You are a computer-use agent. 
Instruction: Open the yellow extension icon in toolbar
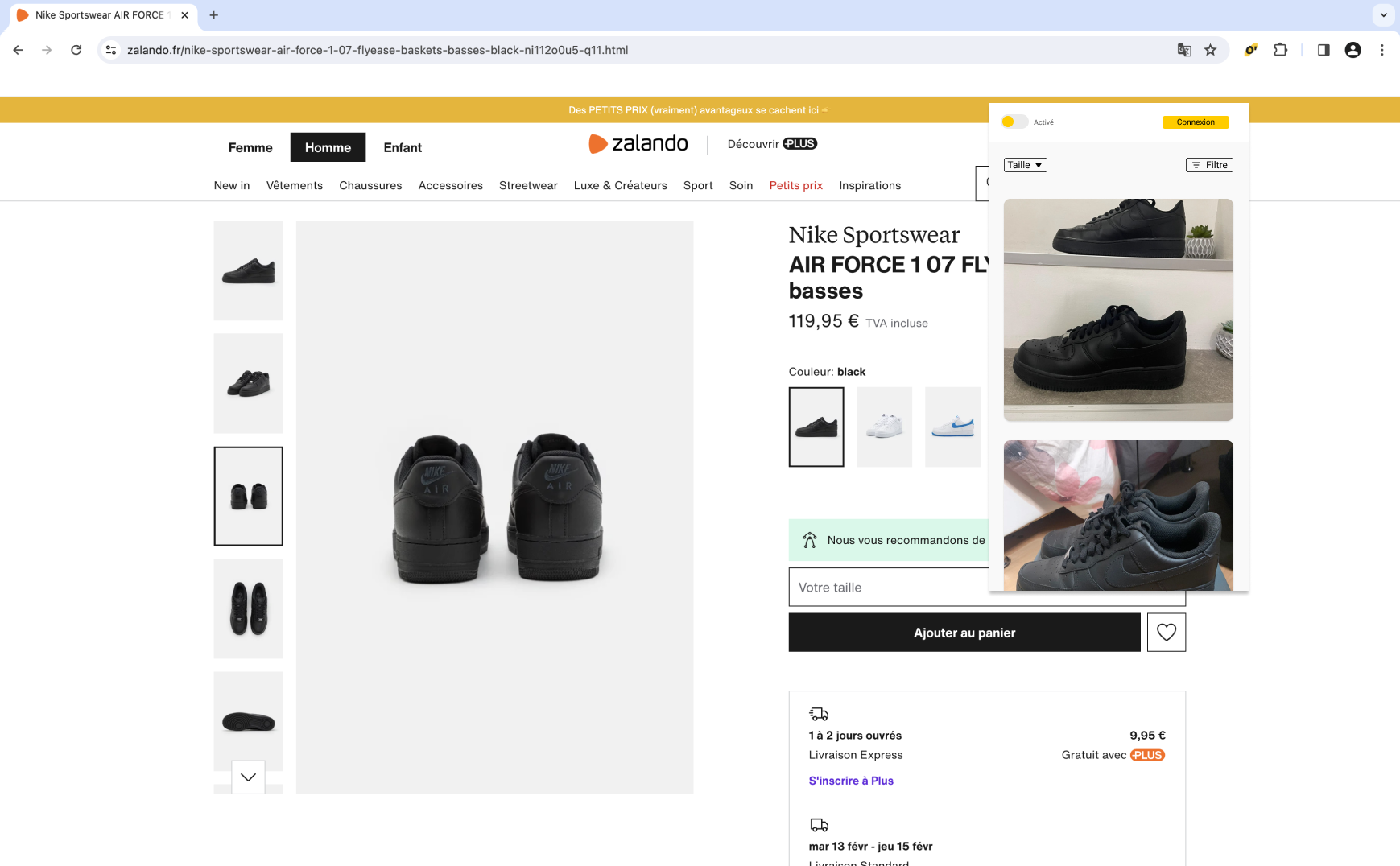click(1250, 50)
